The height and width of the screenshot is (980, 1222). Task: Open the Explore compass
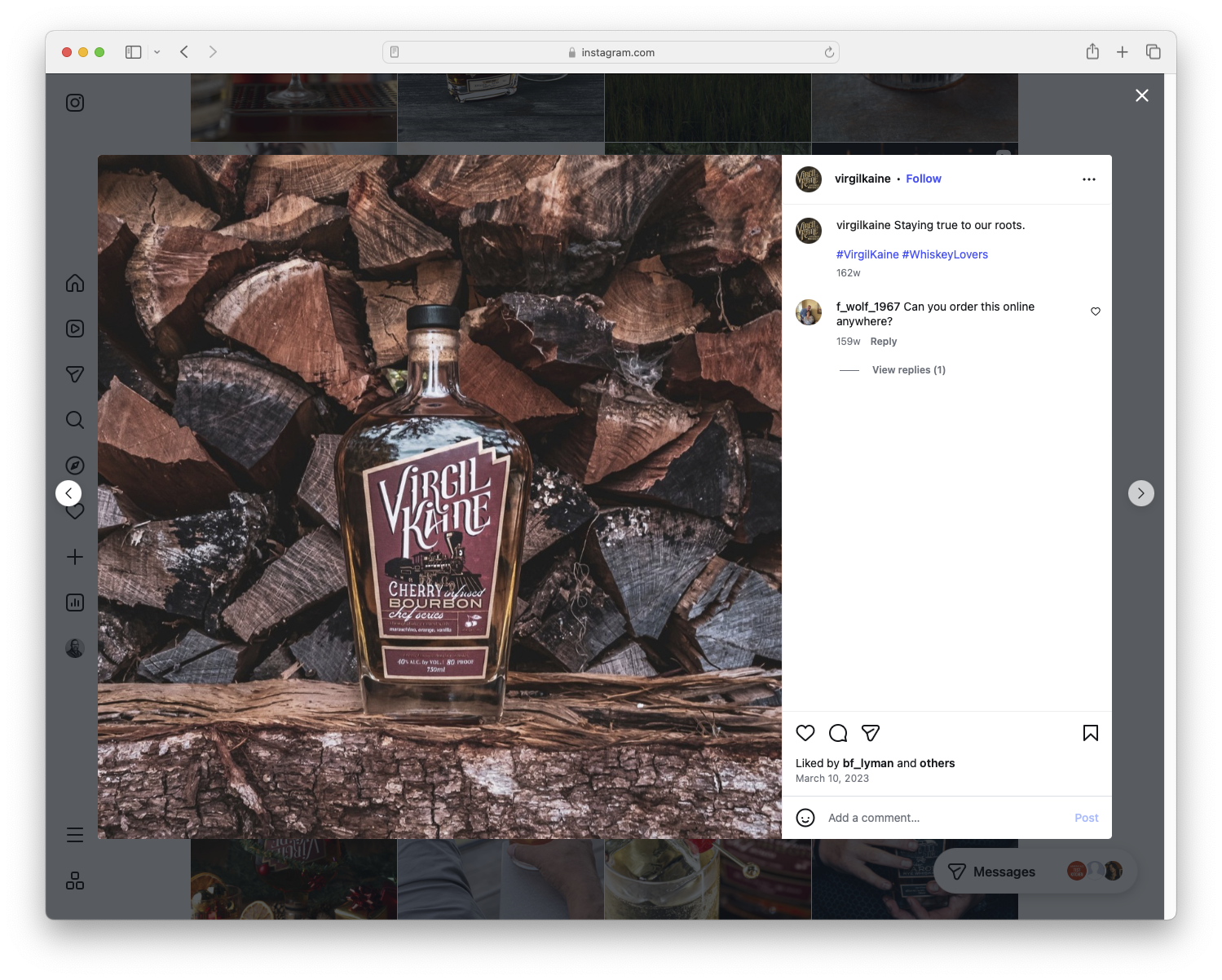click(x=74, y=465)
